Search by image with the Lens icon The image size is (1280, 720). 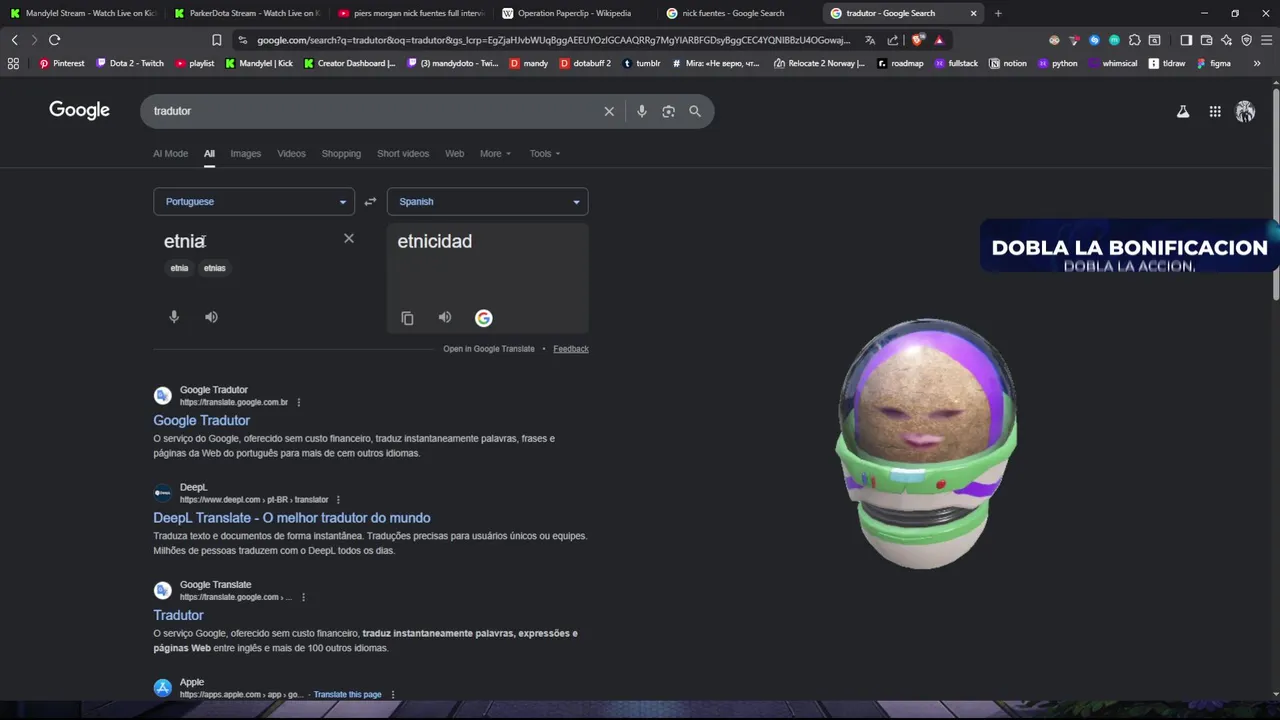pos(668,111)
